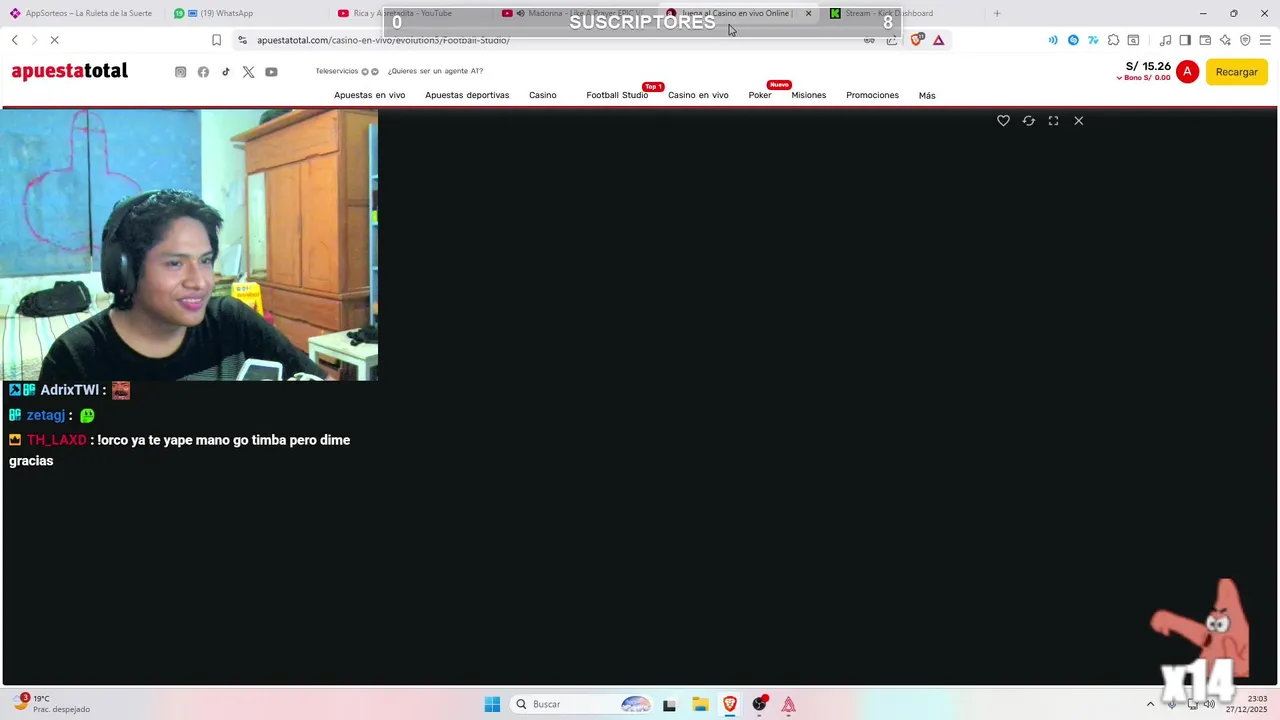This screenshot has height=720, width=1280.
Task: Click the AdrixTWI username in chat
Action: click(70, 390)
